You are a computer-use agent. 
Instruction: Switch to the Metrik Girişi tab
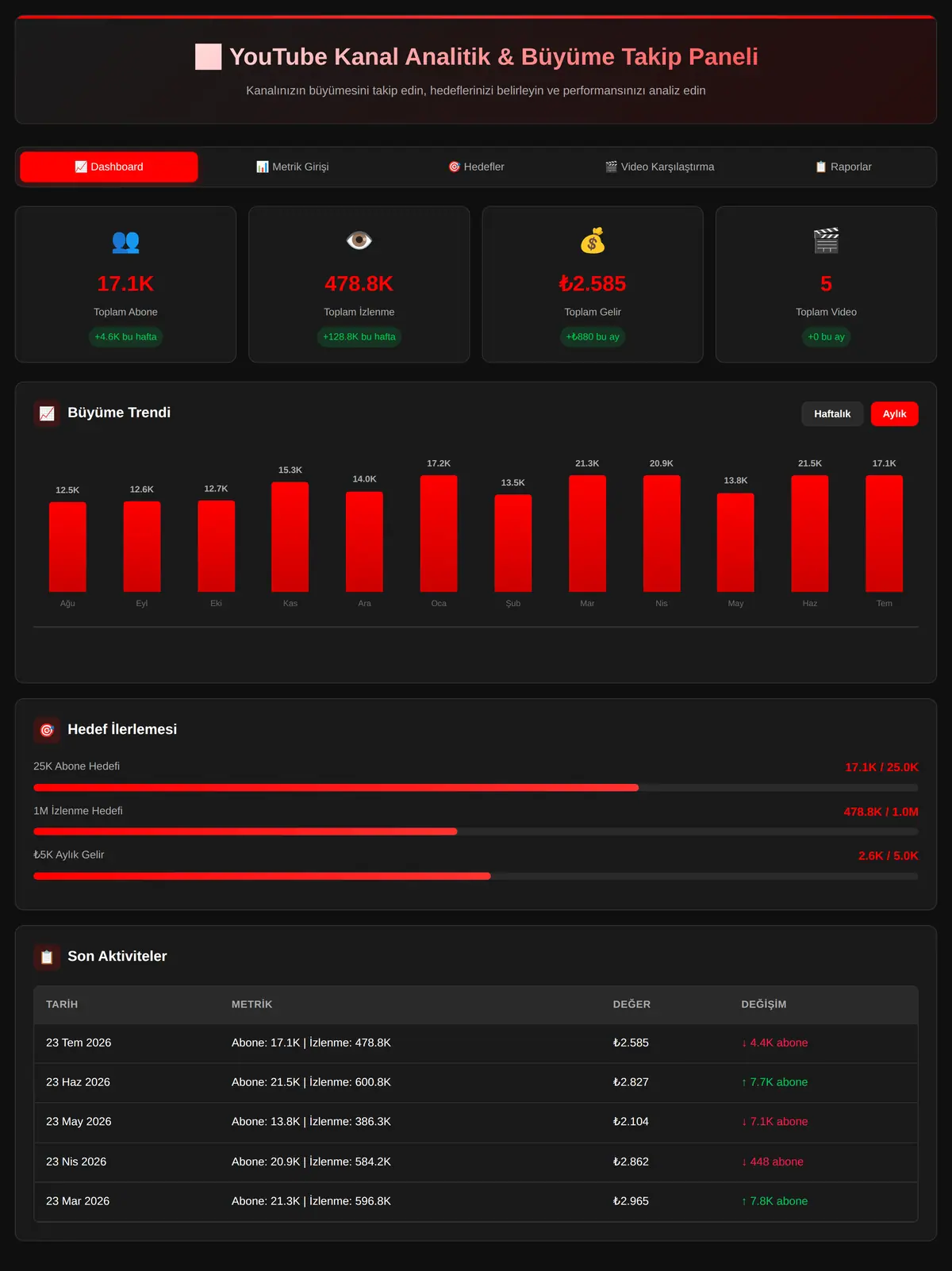(x=292, y=167)
